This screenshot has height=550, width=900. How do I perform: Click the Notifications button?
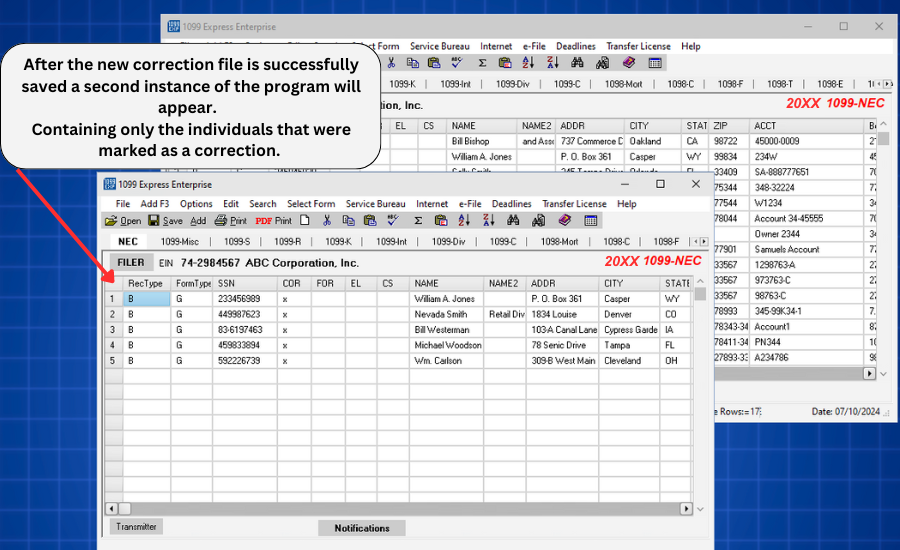(362, 528)
